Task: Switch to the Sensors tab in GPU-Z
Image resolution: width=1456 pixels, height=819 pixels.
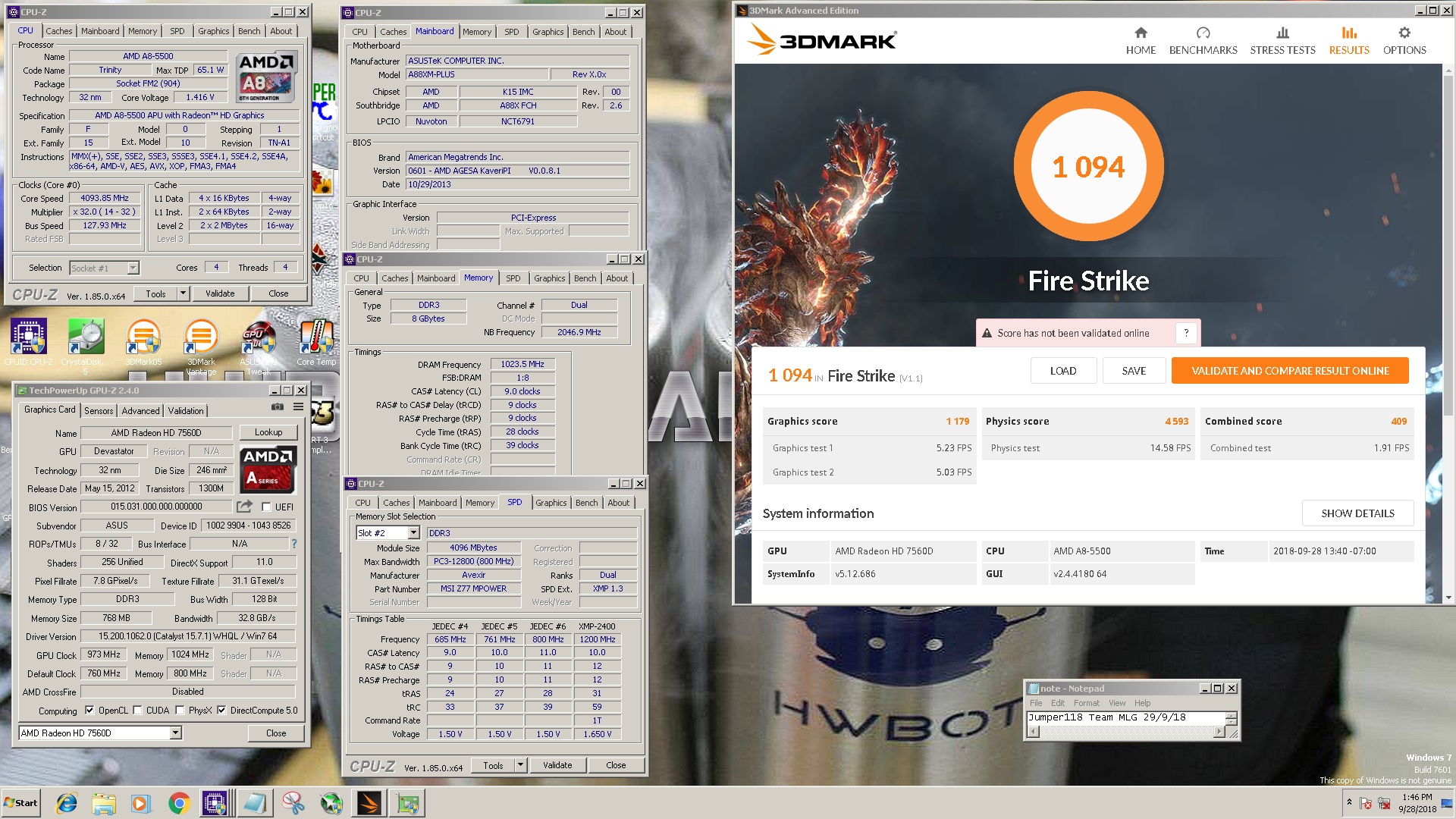Action: [x=99, y=410]
